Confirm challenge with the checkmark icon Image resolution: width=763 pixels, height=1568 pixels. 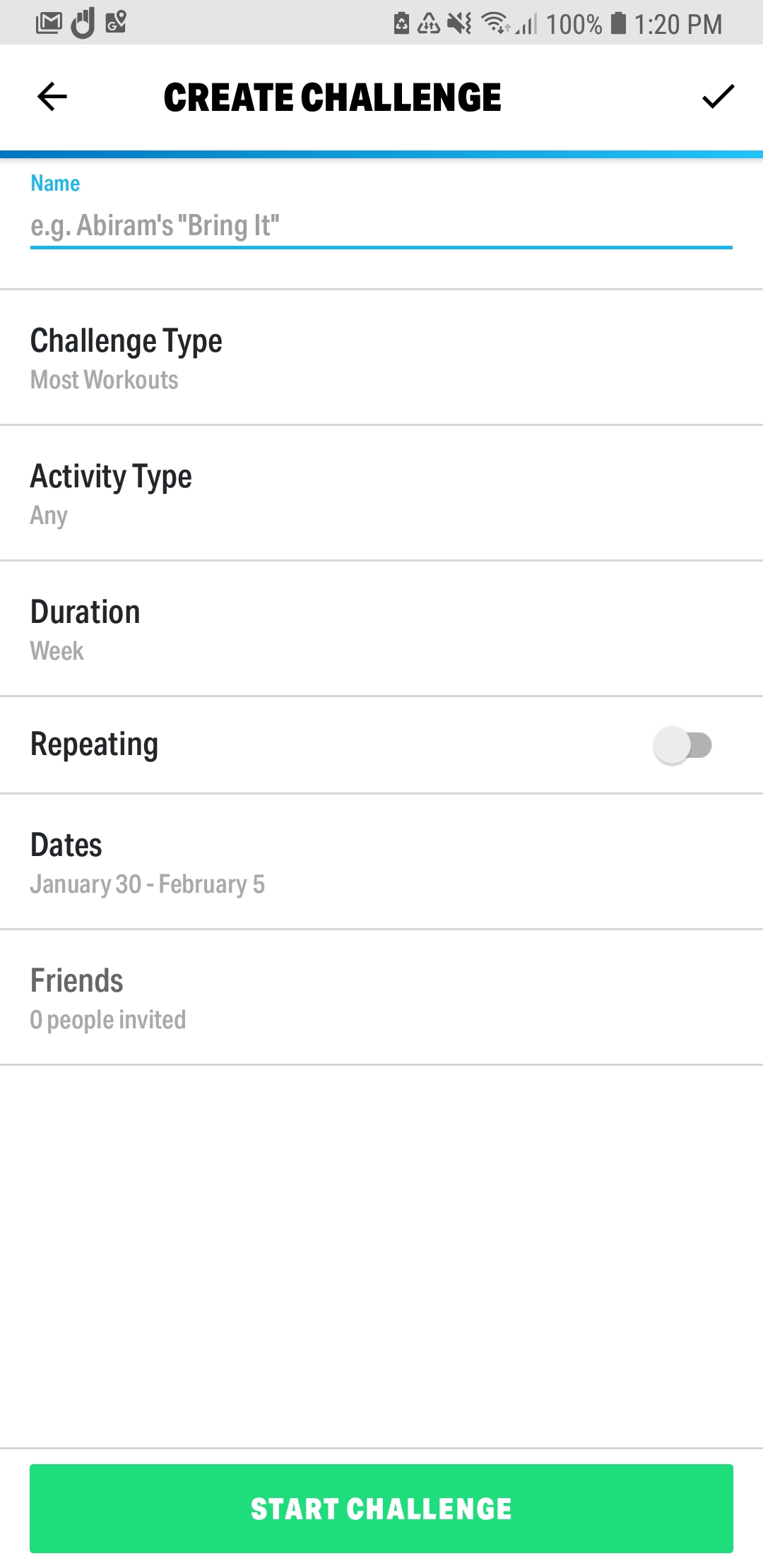coord(718,97)
